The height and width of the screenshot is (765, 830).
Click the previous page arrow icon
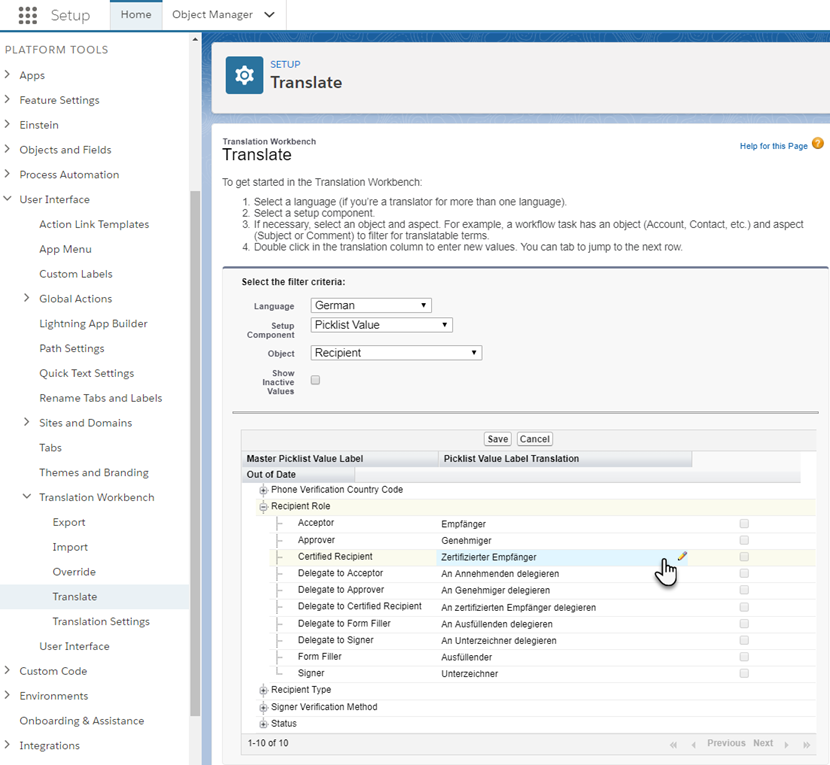(x=695, y=743)
